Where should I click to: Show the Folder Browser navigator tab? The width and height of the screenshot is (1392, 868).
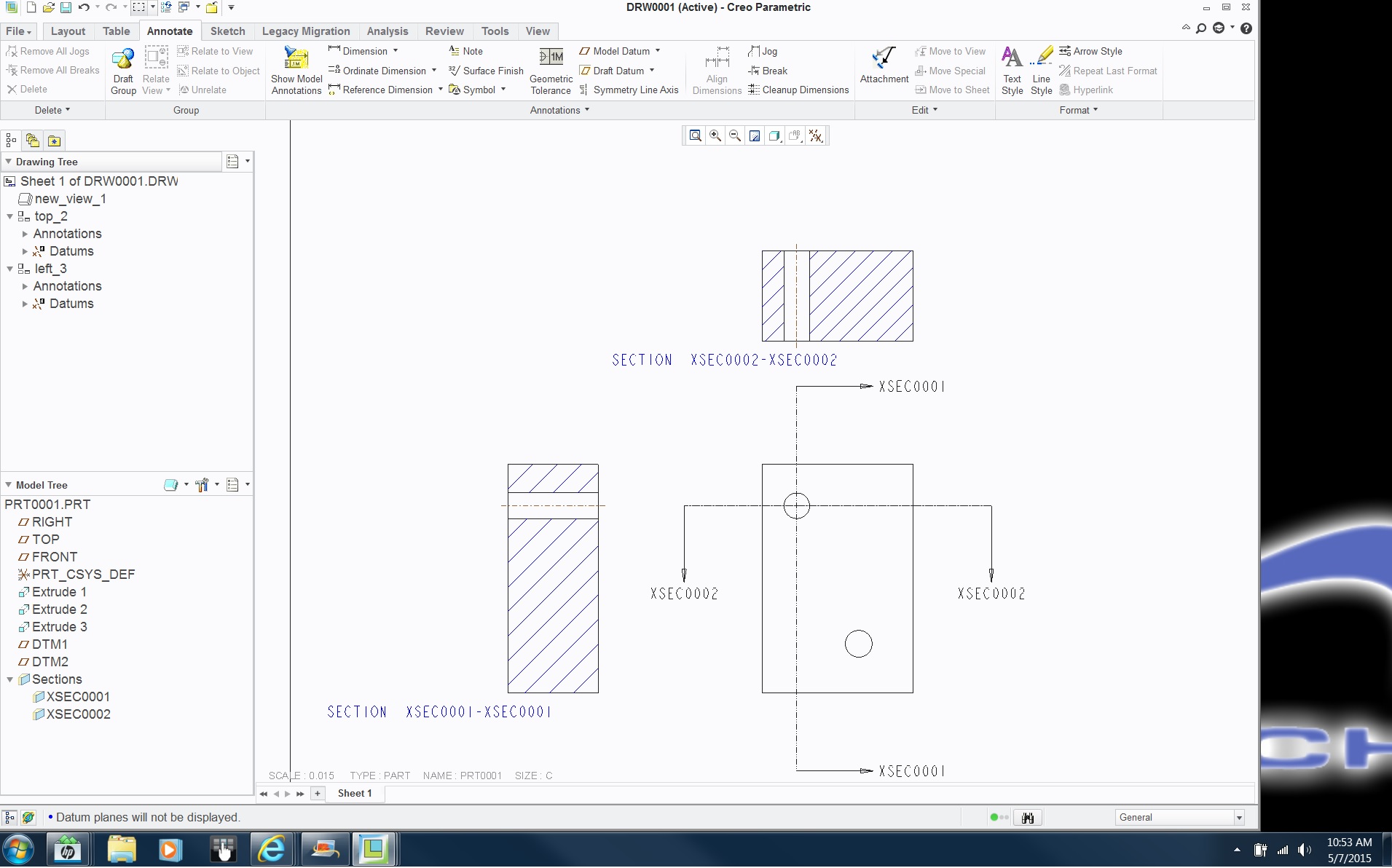[x=33, y=141]
